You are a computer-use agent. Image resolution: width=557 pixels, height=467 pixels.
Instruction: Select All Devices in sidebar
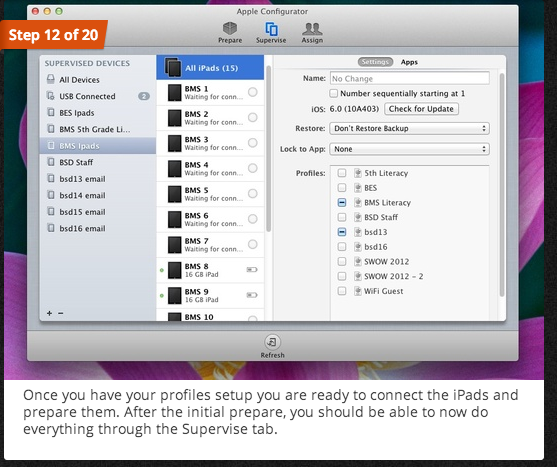(98, 80)
